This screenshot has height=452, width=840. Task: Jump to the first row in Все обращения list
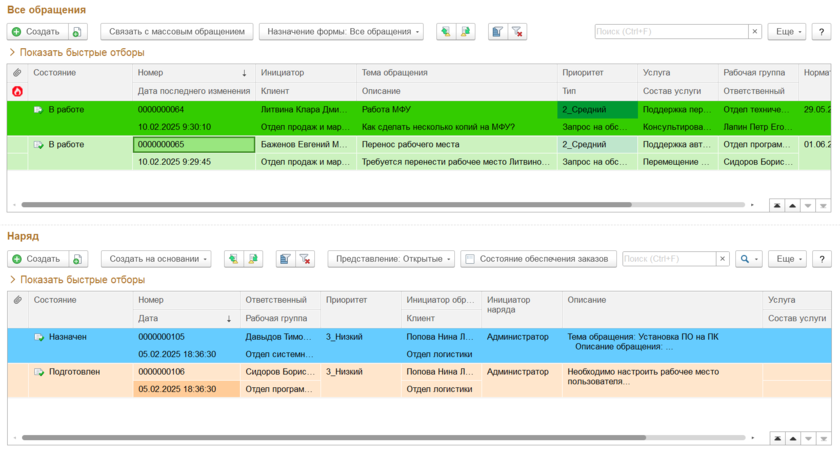click(x=777, y=205)
